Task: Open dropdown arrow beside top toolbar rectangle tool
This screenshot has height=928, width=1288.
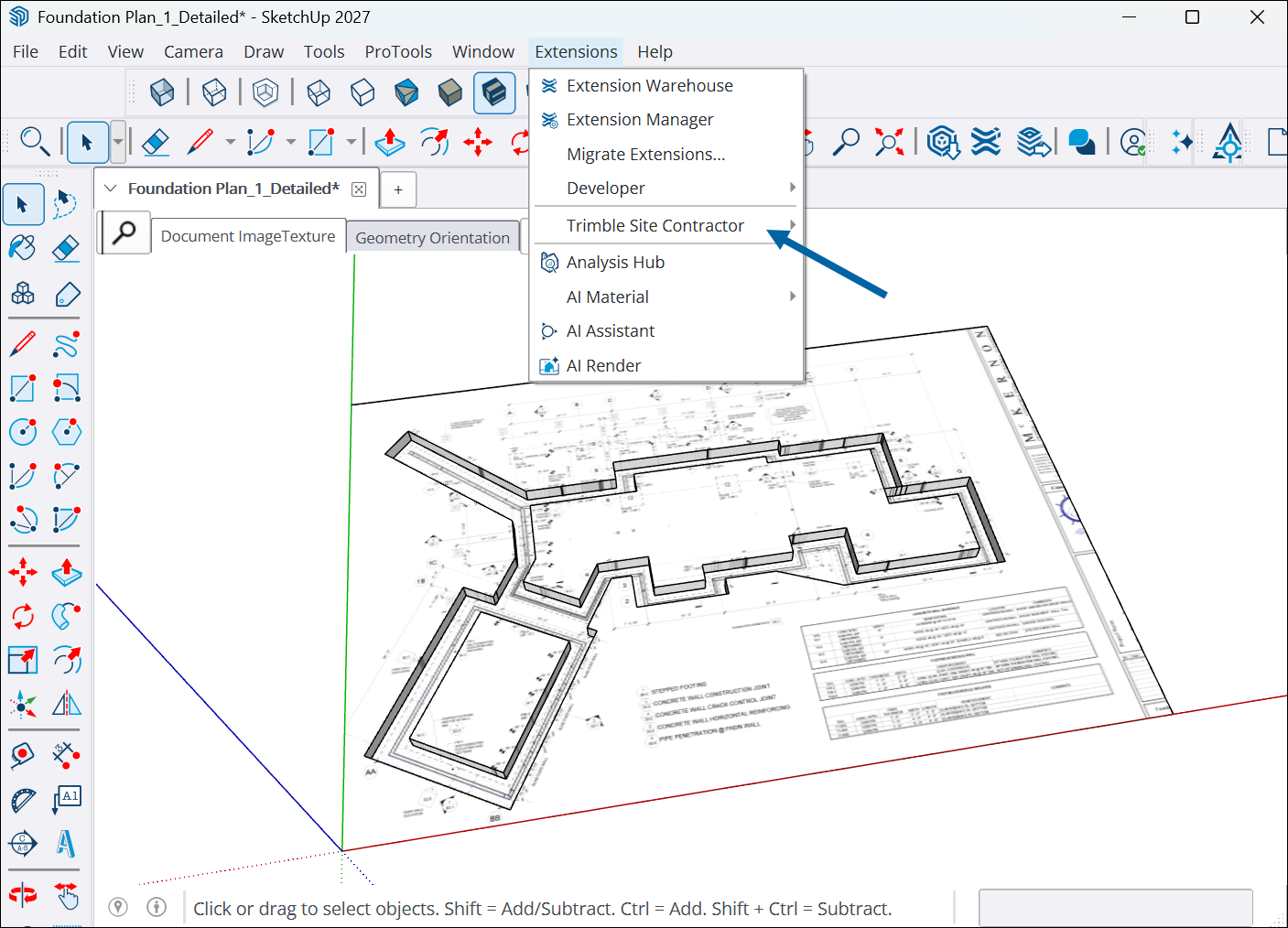Action: coord(352,142)
